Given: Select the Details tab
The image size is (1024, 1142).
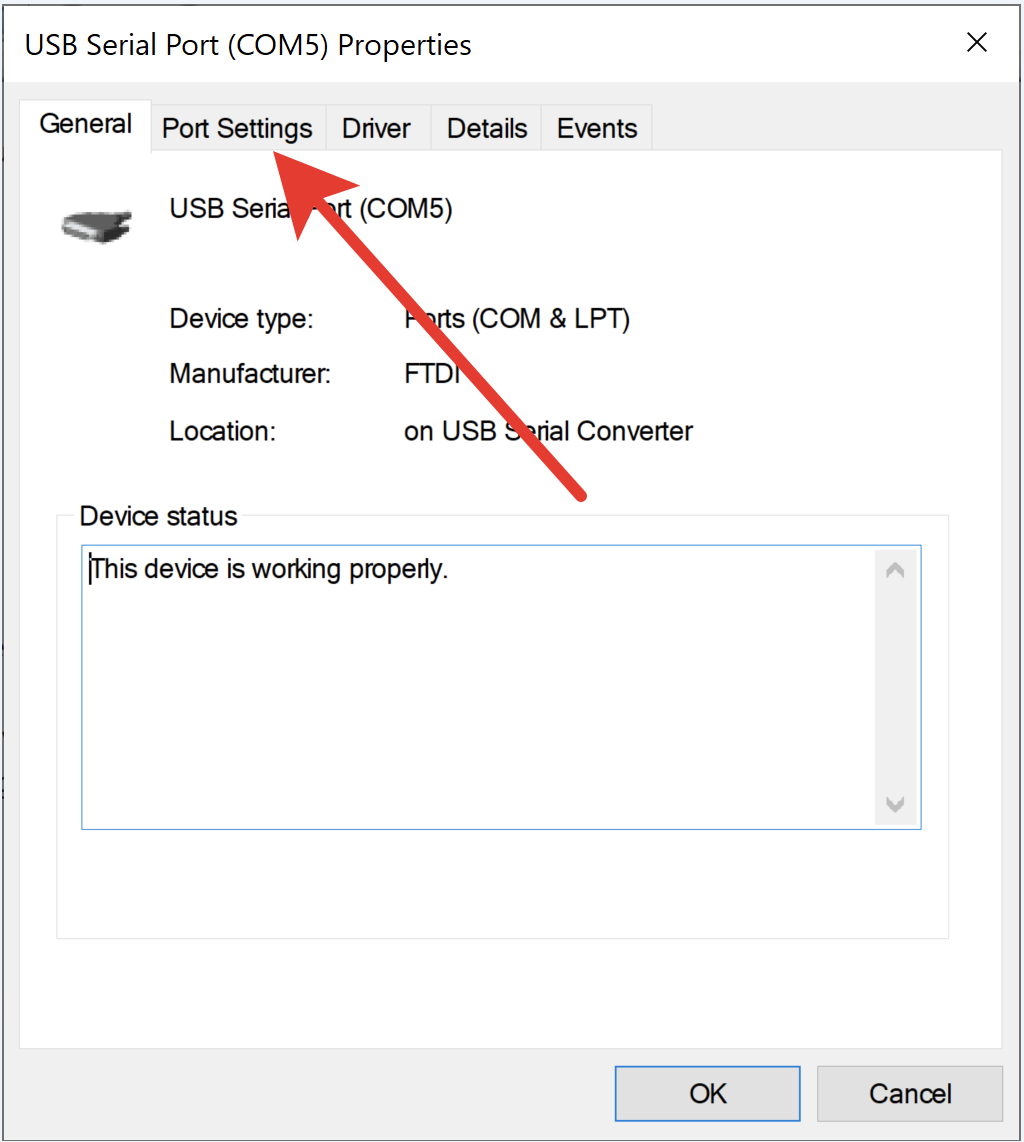Looking at the screenshot, I should [487, 129].
